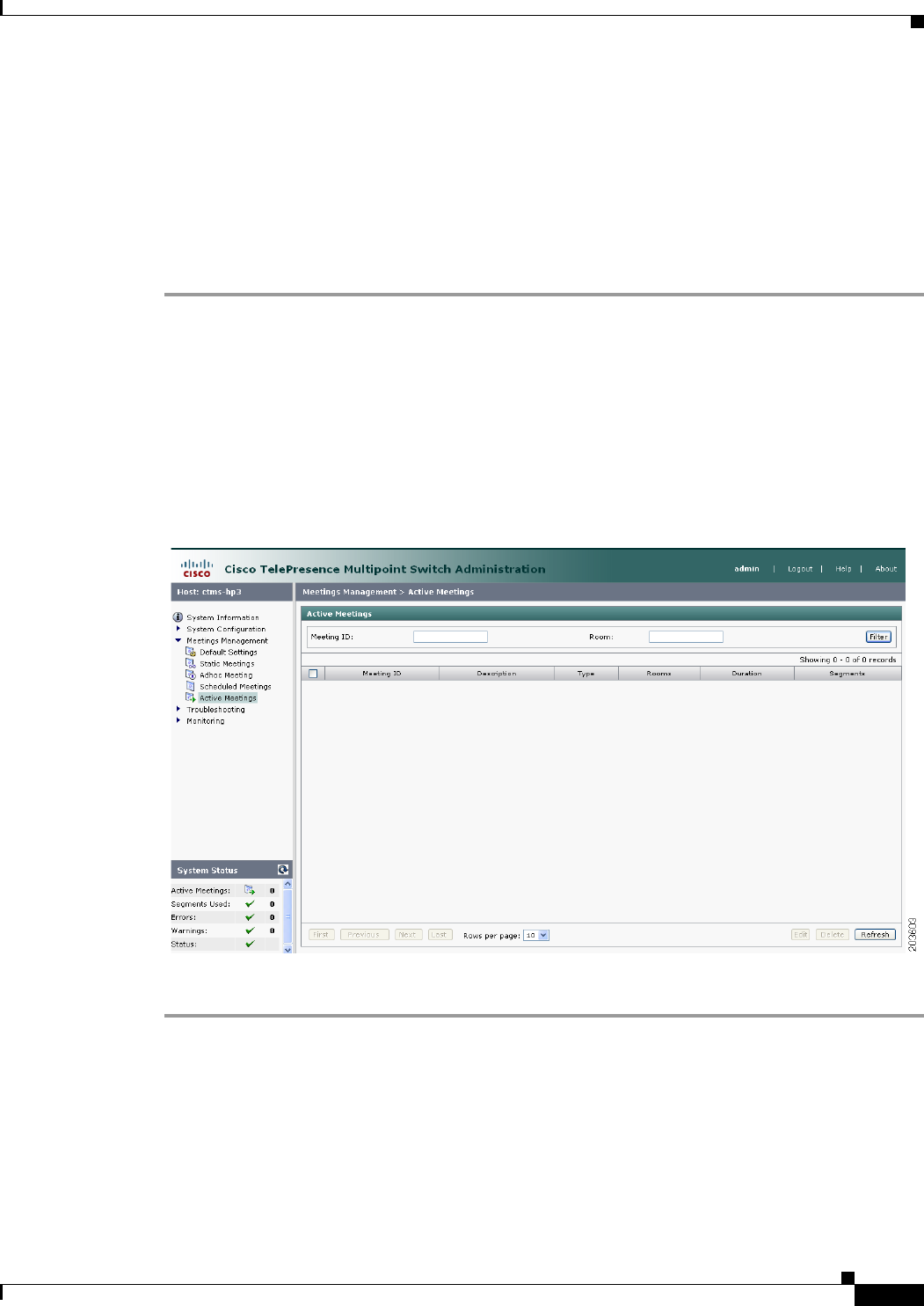
Task: Open Adhoc Meeting in the navigation tree
Action: click(226, 675)
